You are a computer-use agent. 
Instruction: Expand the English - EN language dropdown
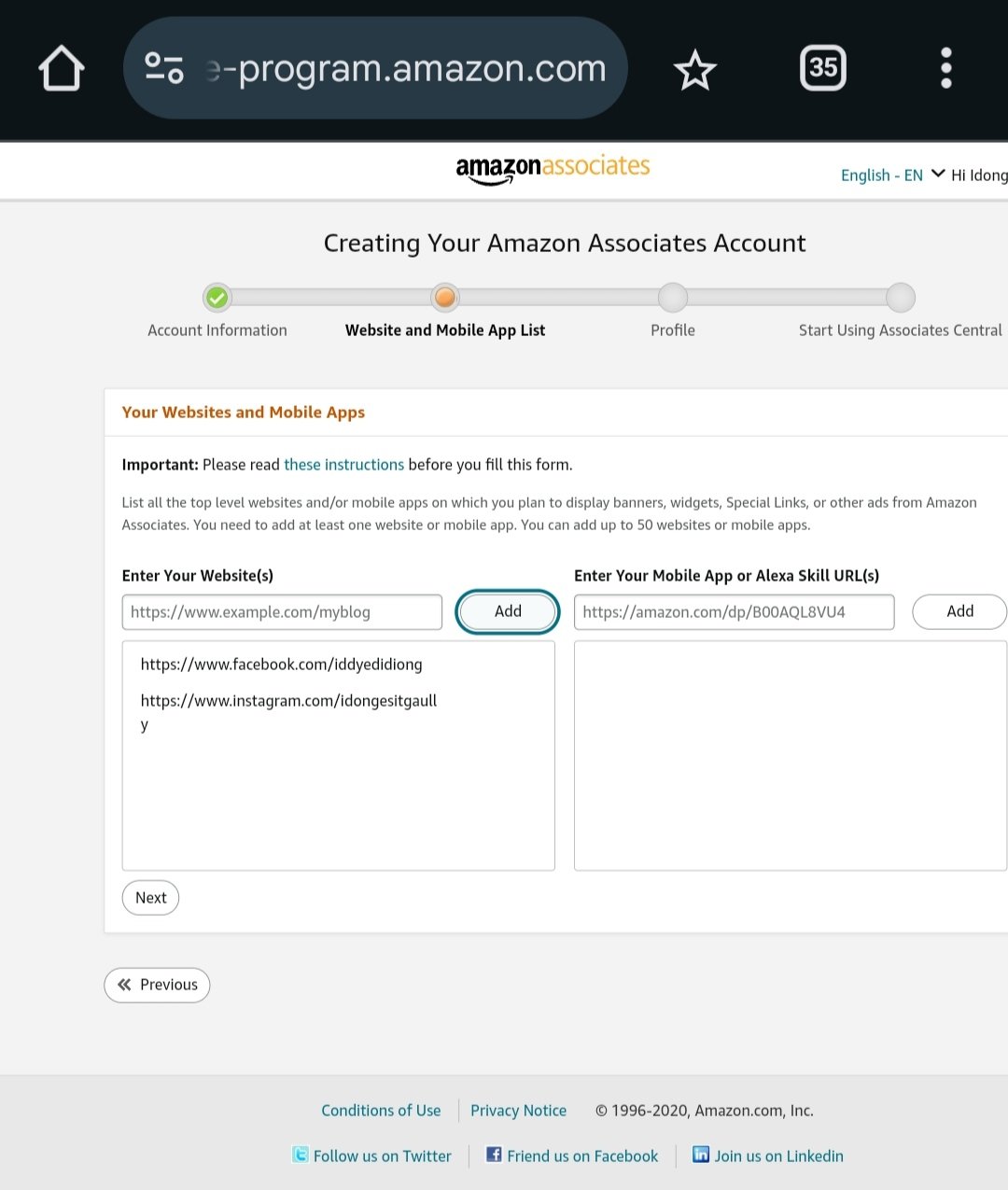[893, 175]
